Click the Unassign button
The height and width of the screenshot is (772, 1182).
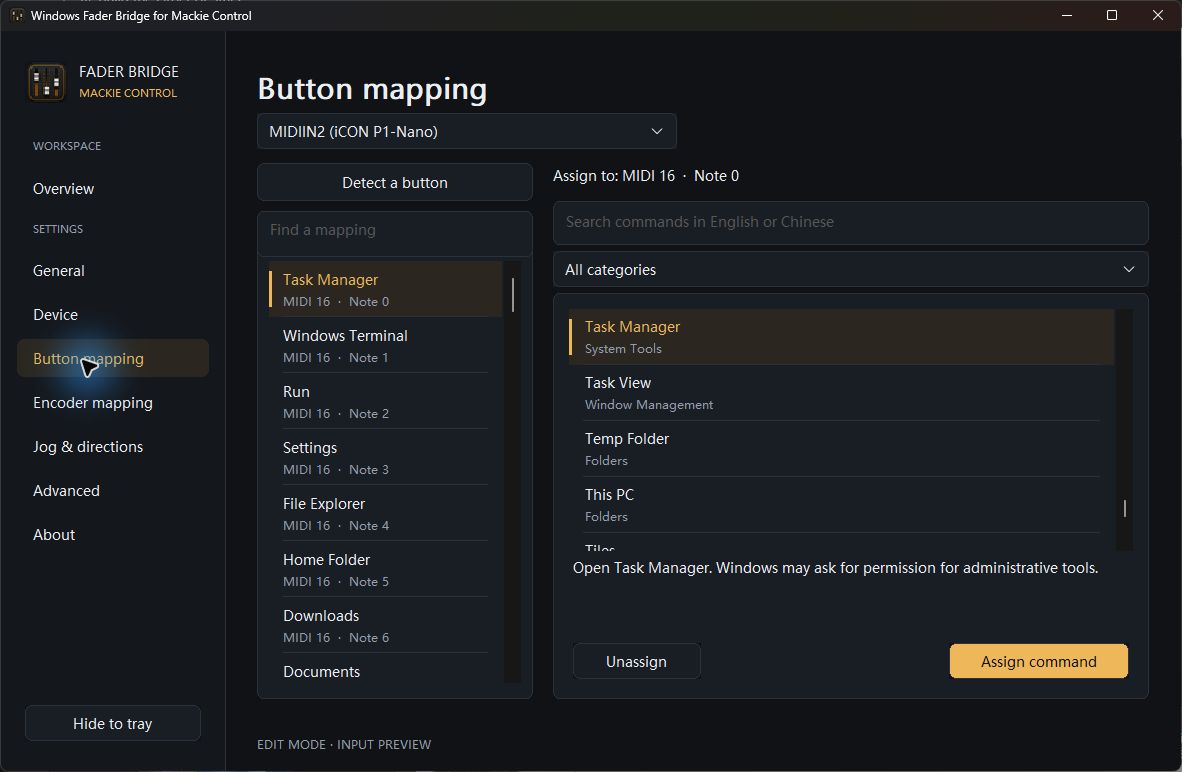click(636, 661)
